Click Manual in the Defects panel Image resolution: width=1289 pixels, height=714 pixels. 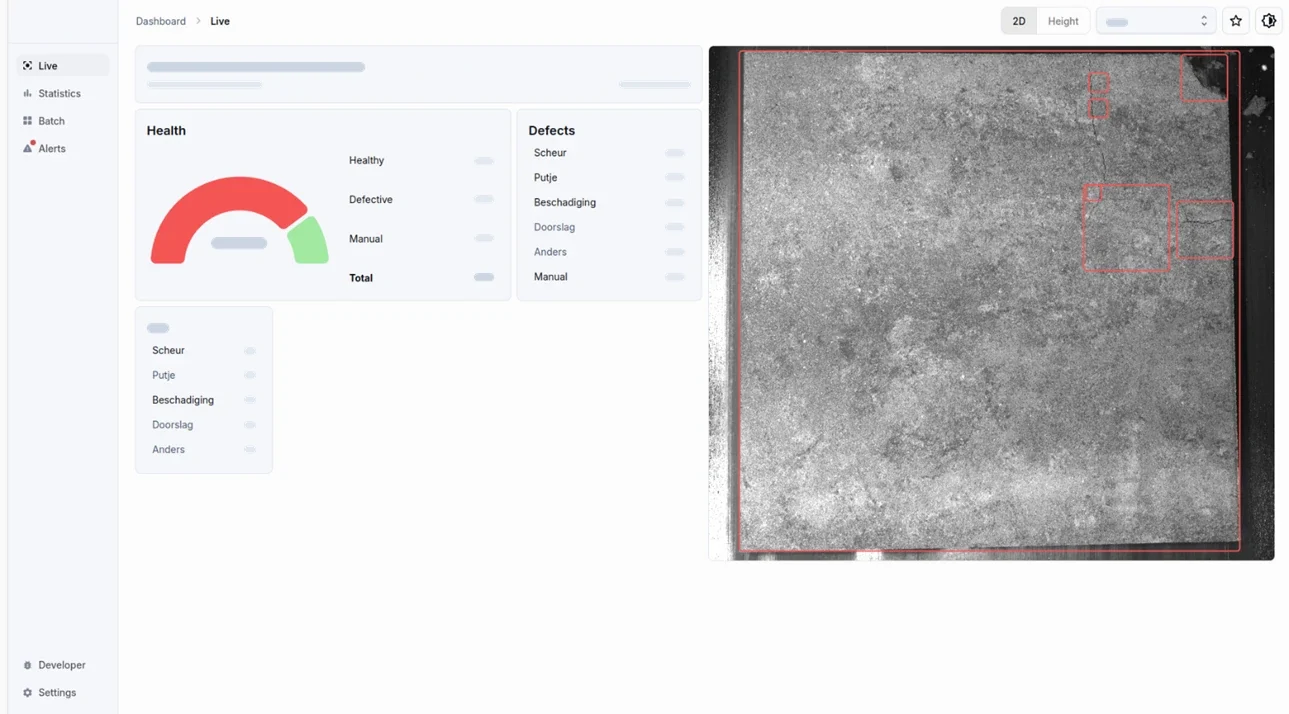pos(609,277)
